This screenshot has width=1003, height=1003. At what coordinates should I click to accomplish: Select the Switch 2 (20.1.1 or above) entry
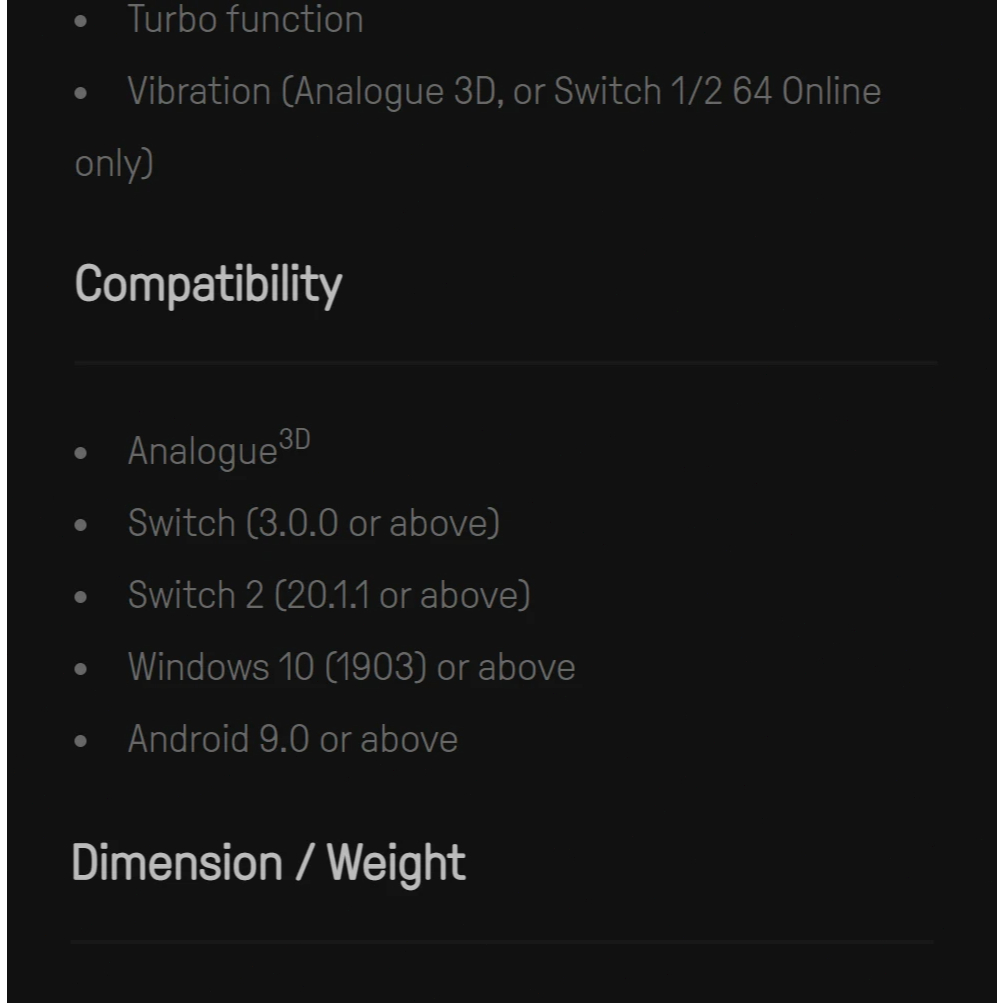pos(329,595)
